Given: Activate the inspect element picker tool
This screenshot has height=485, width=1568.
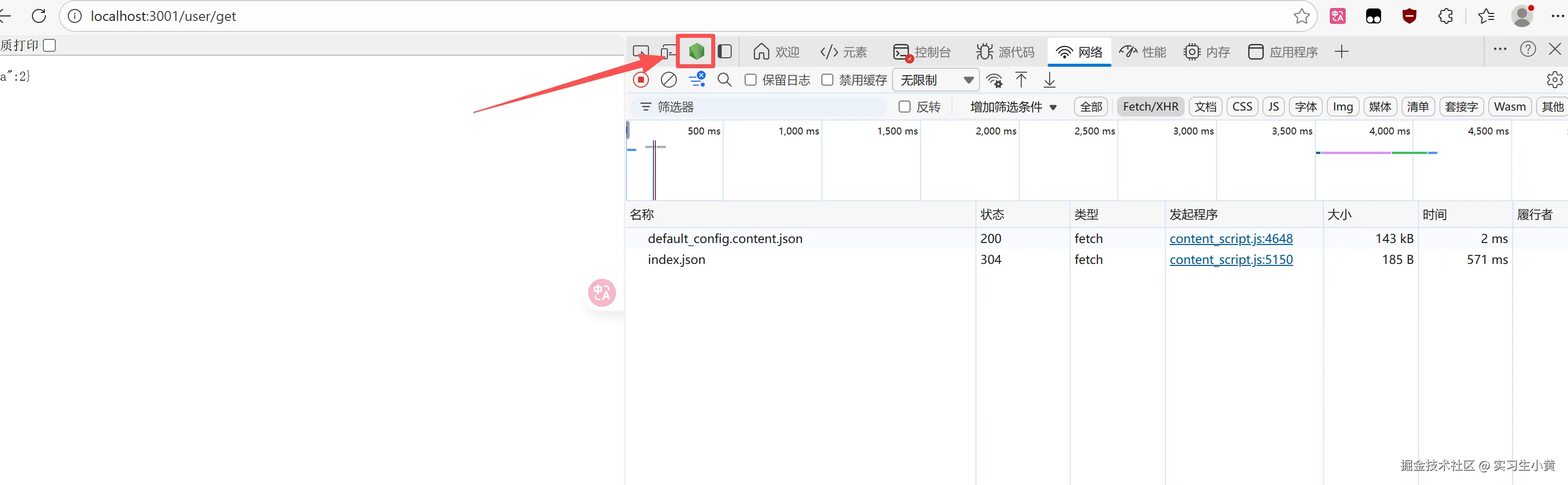Looking at the screenshot, I should tap(640, 52).
